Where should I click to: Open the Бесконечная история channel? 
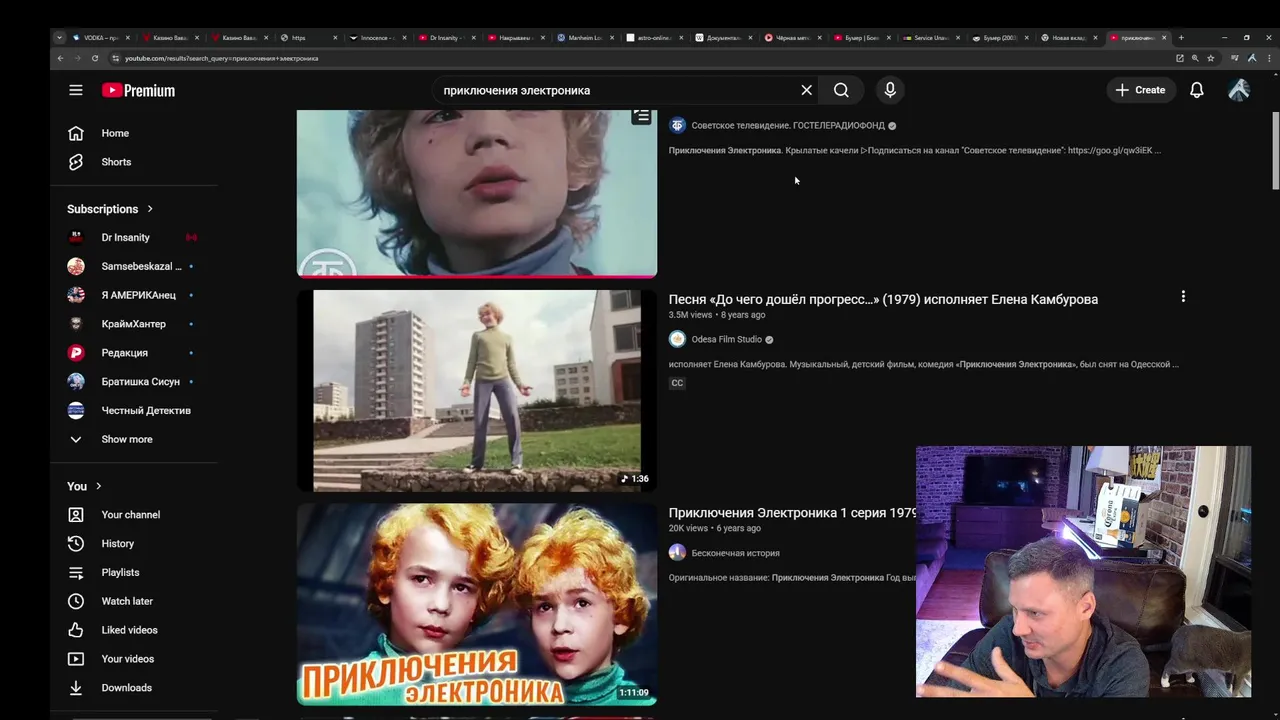point(735,553)
